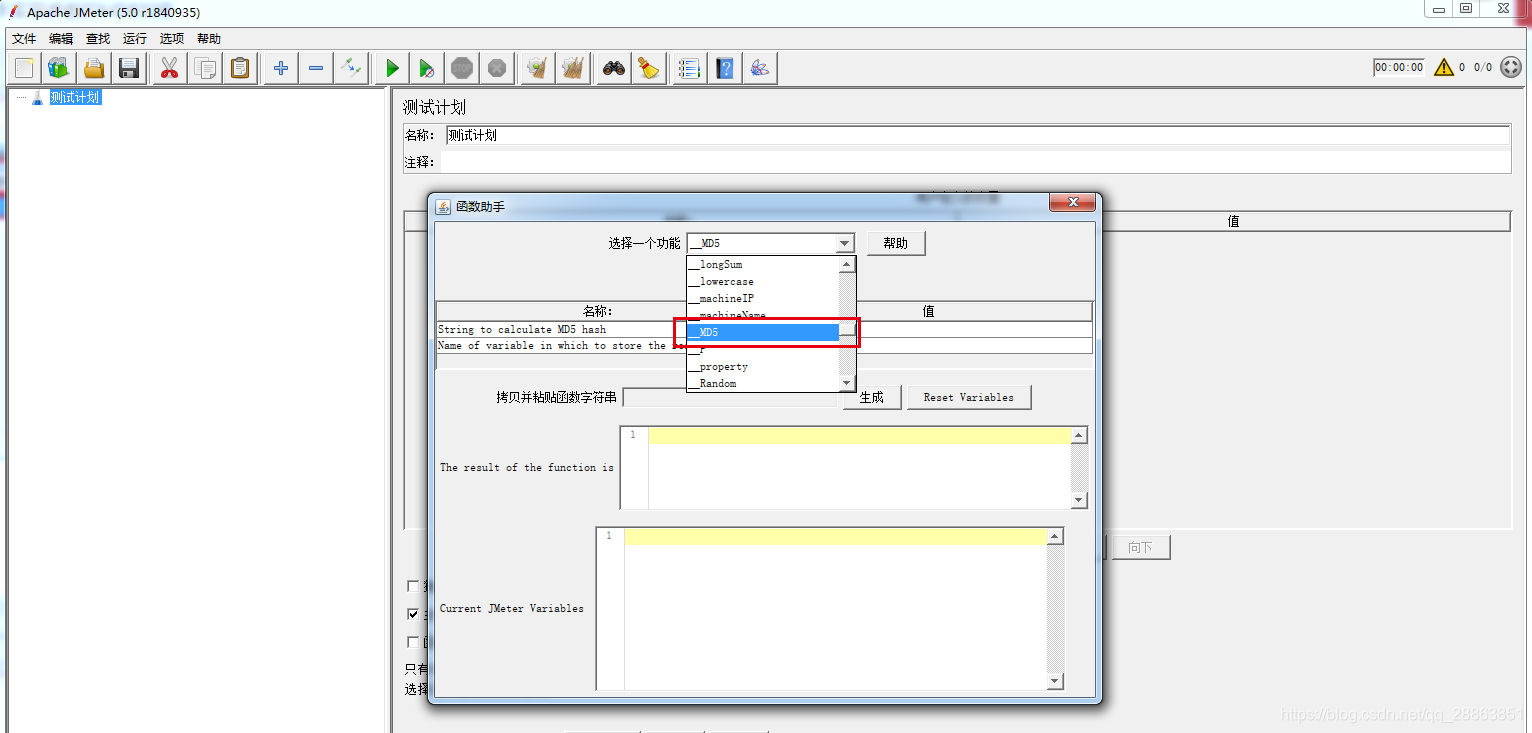Select __property from the function list
The width and height of the screenshot is (1532, 733).
(762, 367)
